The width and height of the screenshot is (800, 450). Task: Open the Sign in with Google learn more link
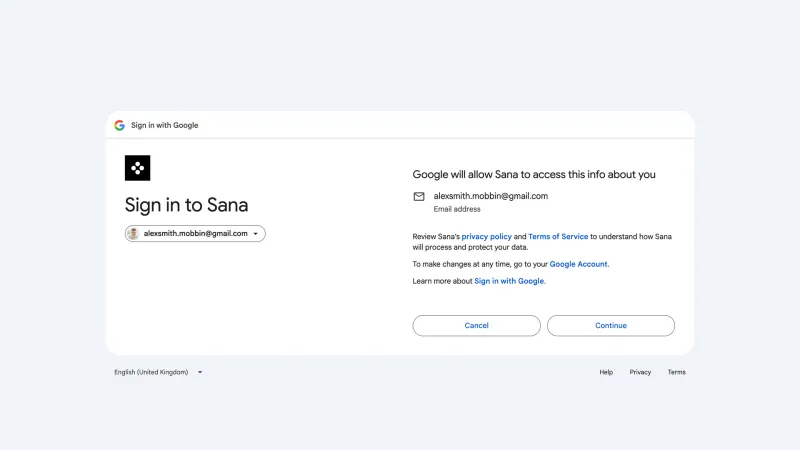pyautogui.click(x=509, y=281)
